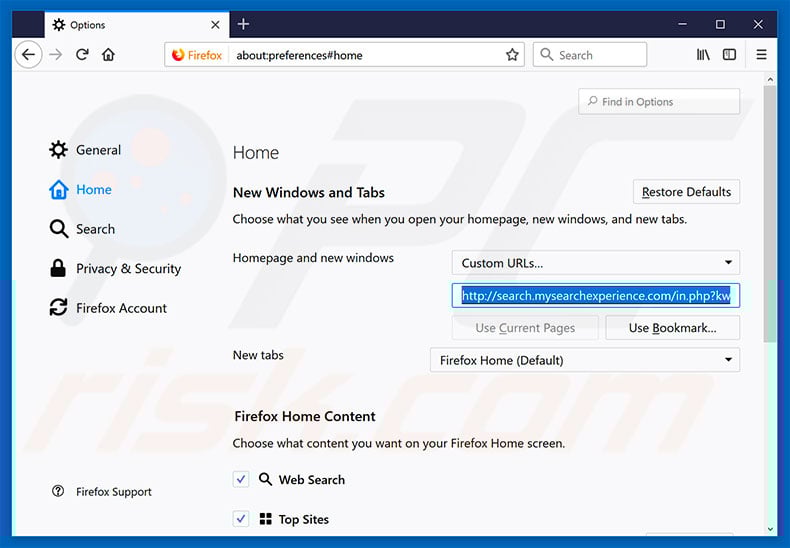Screen dimensions: 790x548
Task: Click the vertical scrollbar thumb
Action: pyautogui.click(x=769, y=214)
